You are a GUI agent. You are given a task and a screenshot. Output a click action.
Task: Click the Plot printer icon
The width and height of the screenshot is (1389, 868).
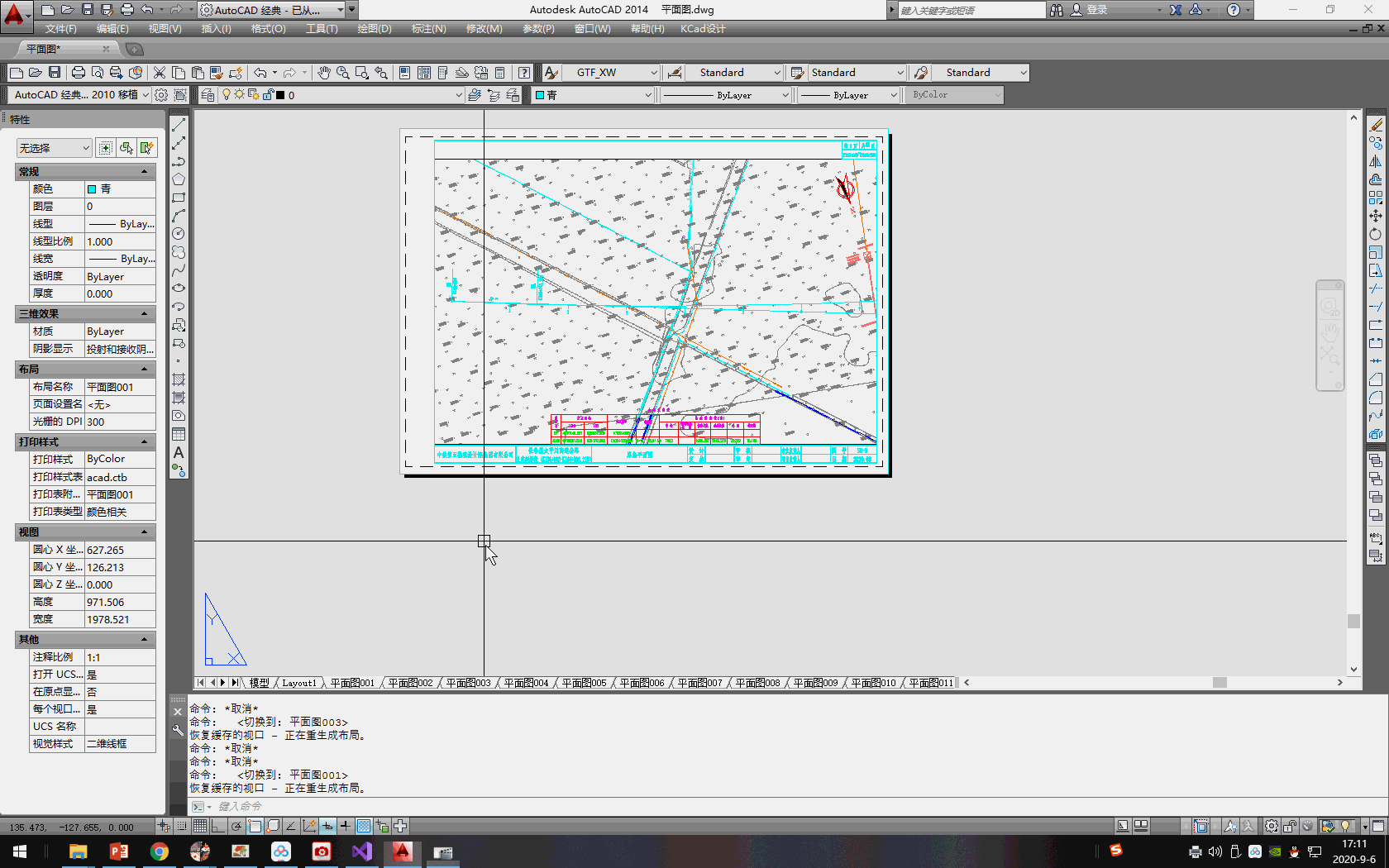(x=79, y=73)
